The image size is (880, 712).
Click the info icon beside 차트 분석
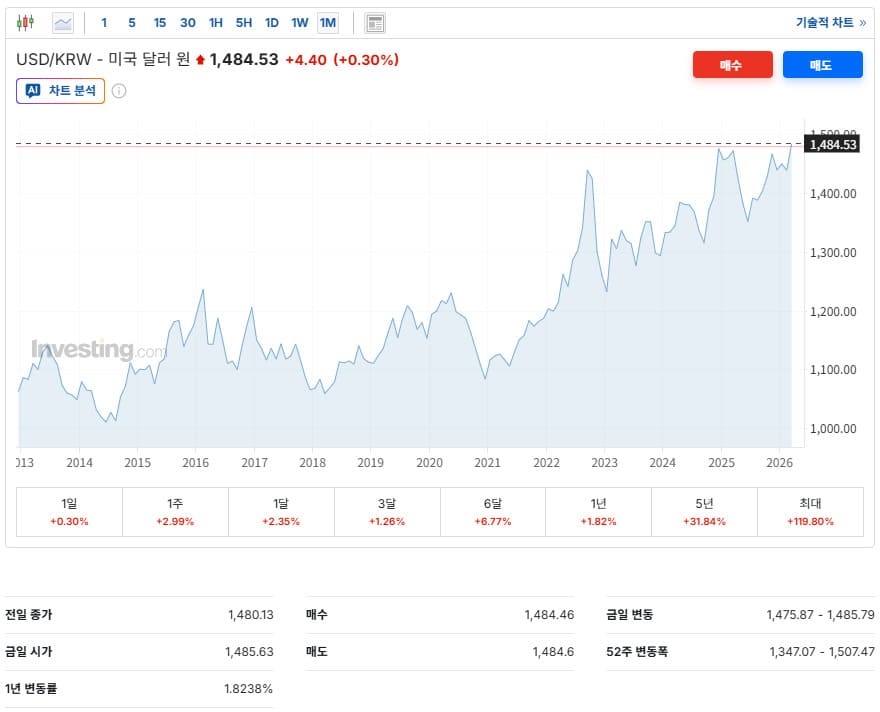119,91
